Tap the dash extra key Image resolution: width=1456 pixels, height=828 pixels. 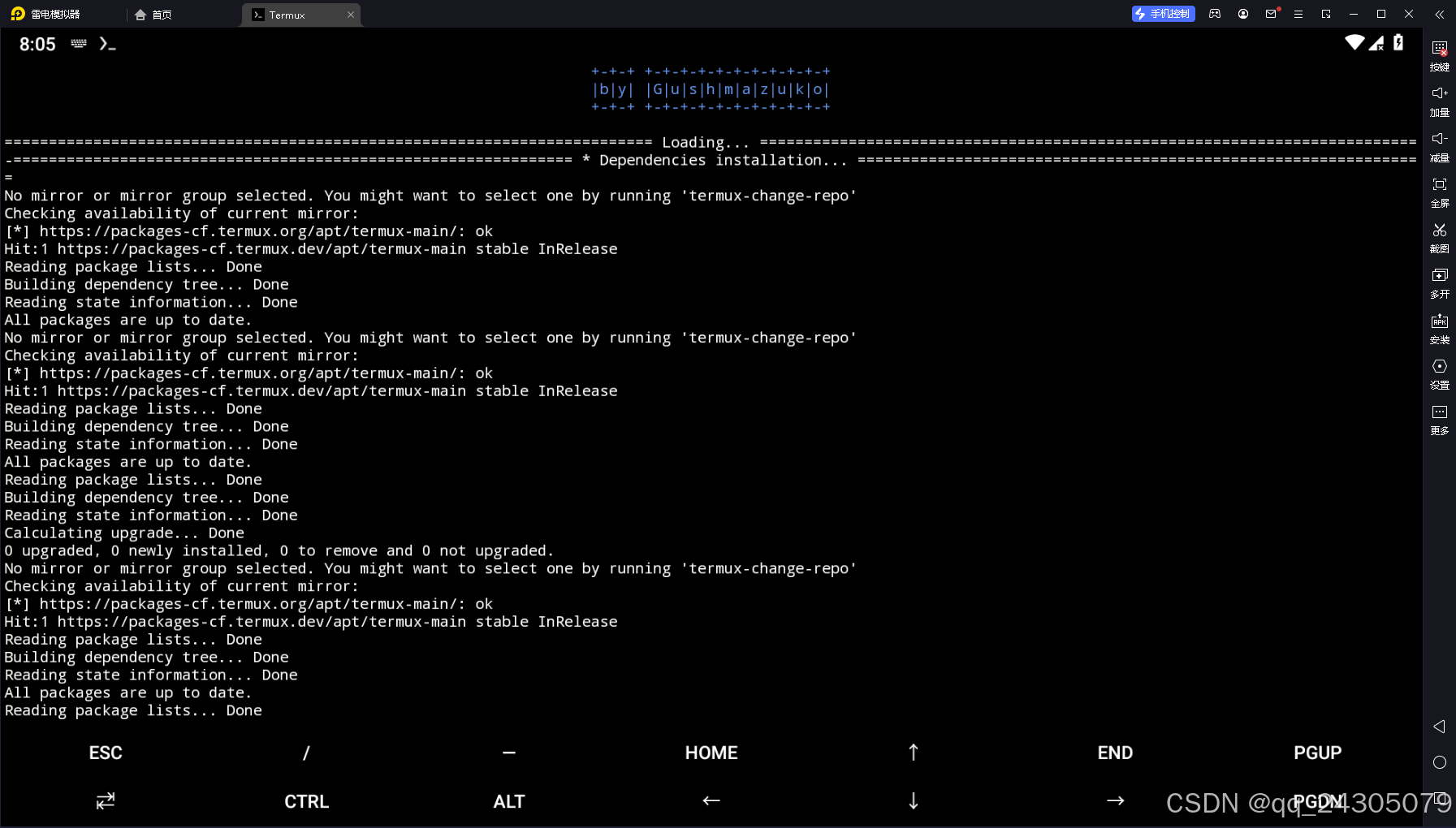pyautogui.click(x=509, y=753)
